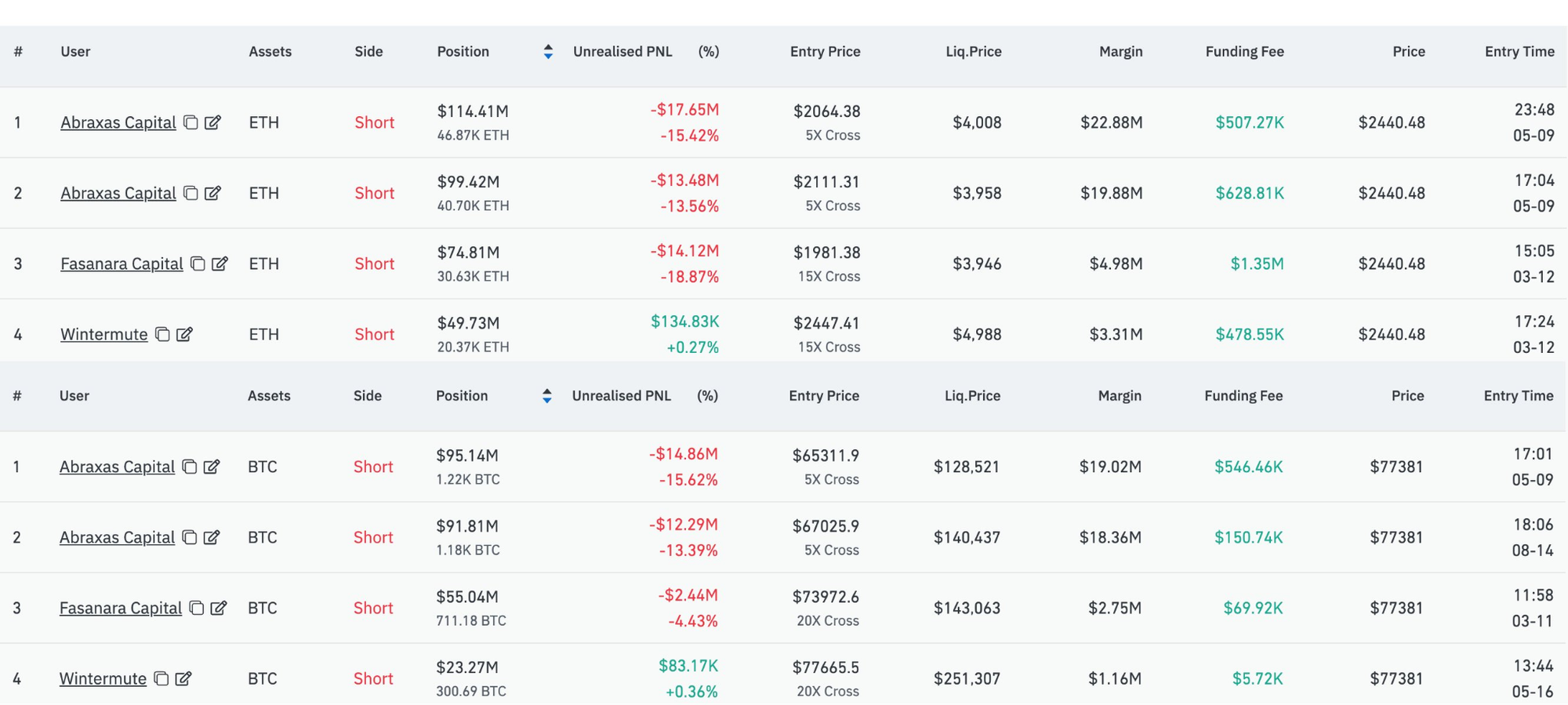Select funding fee $5.72K
The width and height of the screenshot is (1568, 705).
point(1257,678)
